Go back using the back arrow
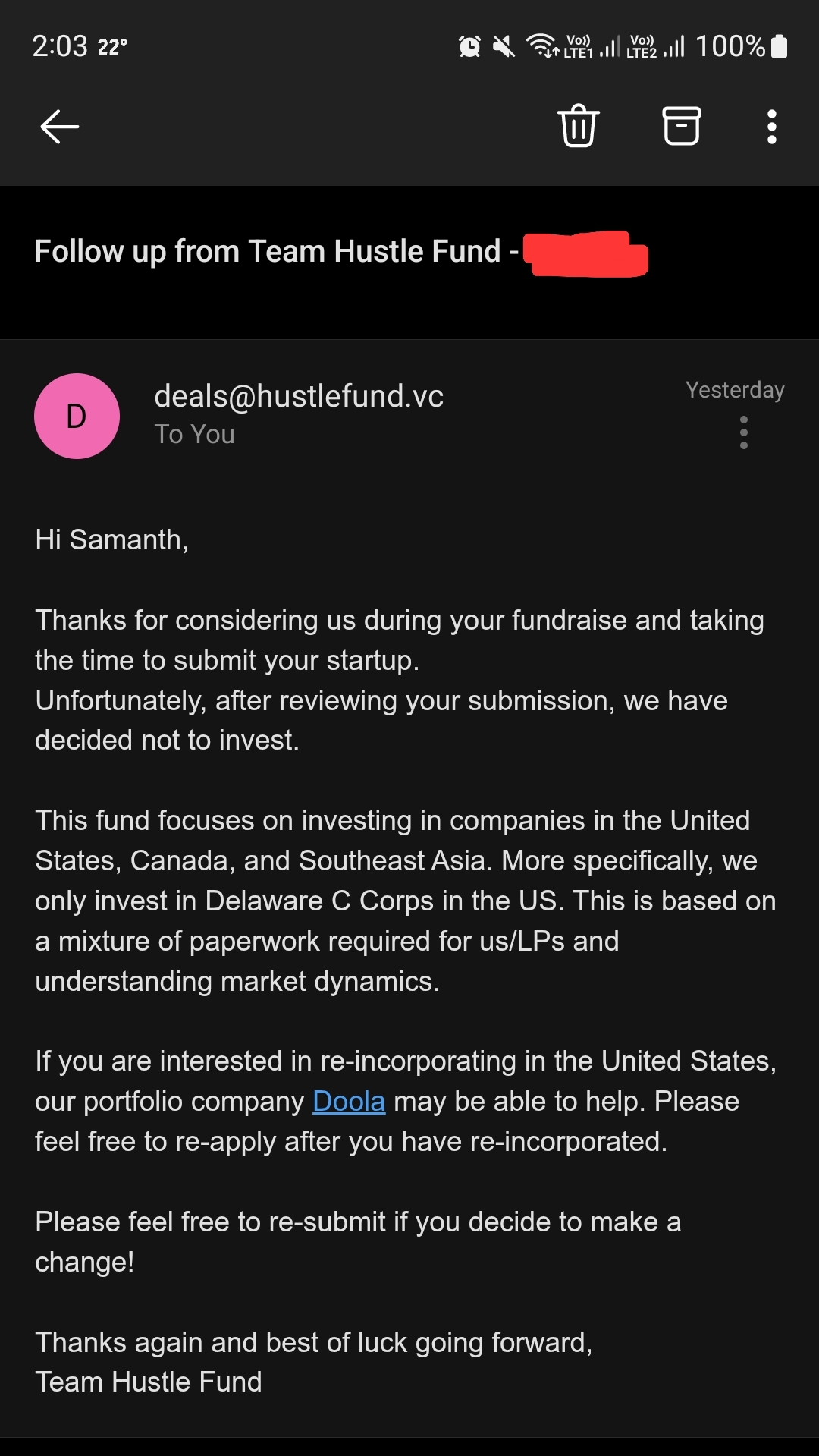This screenshot has height=1456, width=819. [x=59, y=126]
